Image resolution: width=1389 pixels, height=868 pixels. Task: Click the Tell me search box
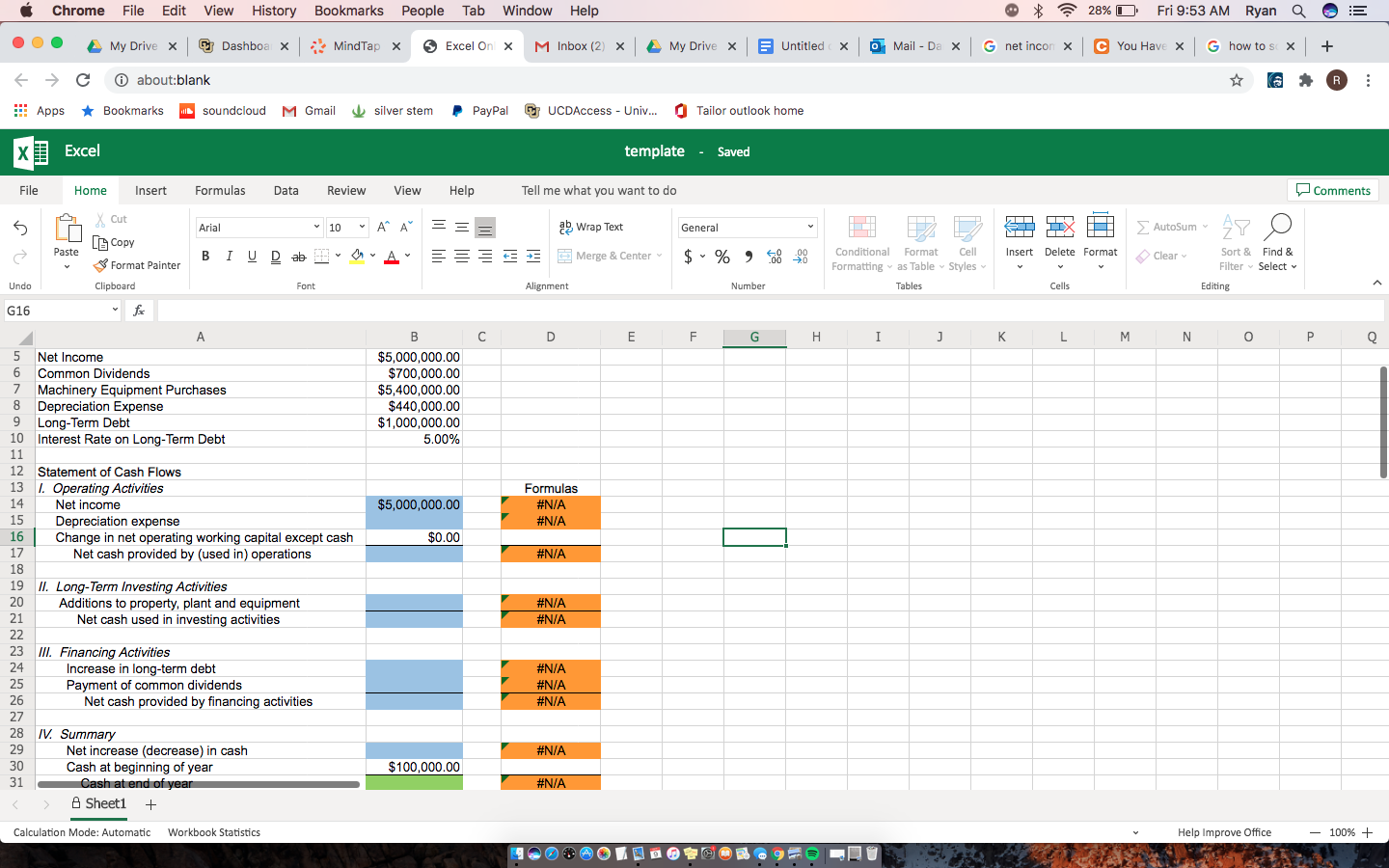click(x=599, y=191)
